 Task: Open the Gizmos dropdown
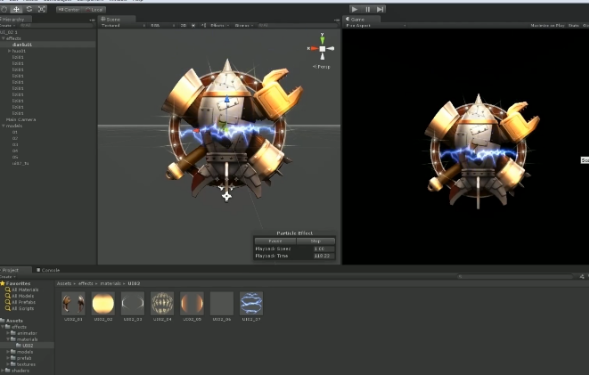click(x=244, y=26)
